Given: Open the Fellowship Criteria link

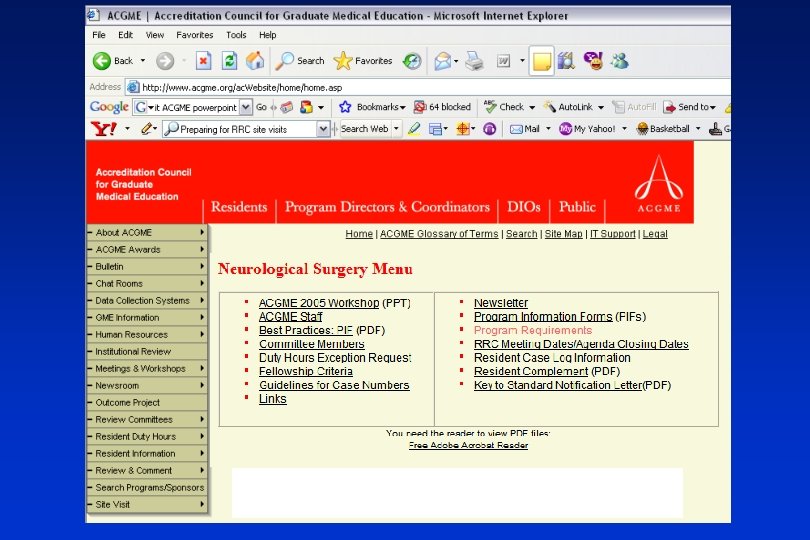Looking at the screenshot, I should tap(306, 371).
